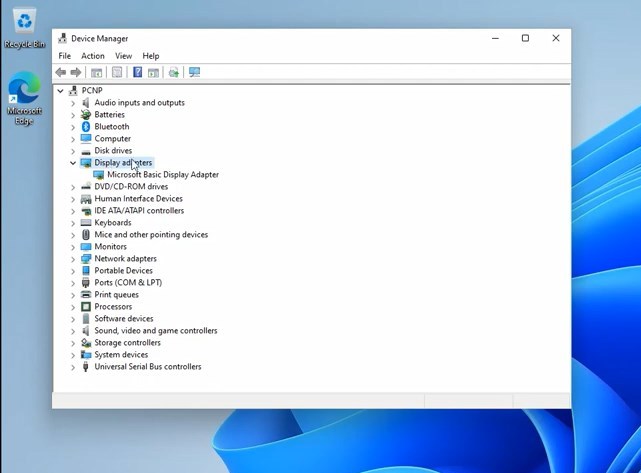Open the Help menu
The height and width of the screenshot is (473, 641).
(151, 56)
